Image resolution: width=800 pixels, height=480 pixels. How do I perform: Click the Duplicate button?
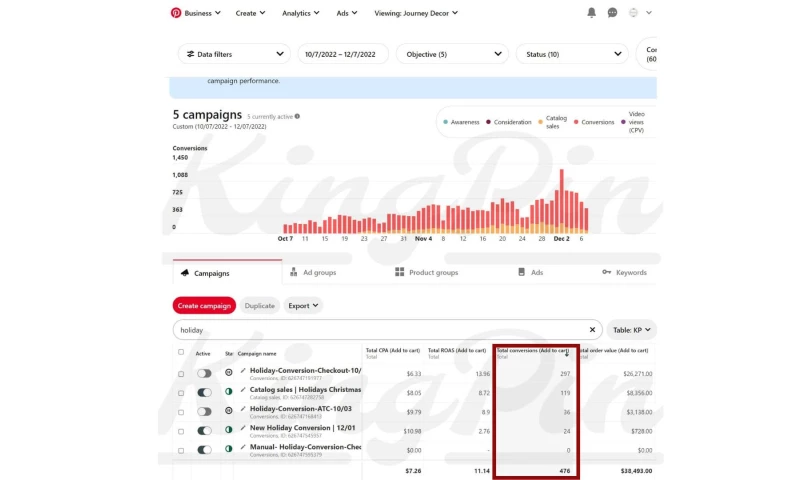click(x=260, y=305)
